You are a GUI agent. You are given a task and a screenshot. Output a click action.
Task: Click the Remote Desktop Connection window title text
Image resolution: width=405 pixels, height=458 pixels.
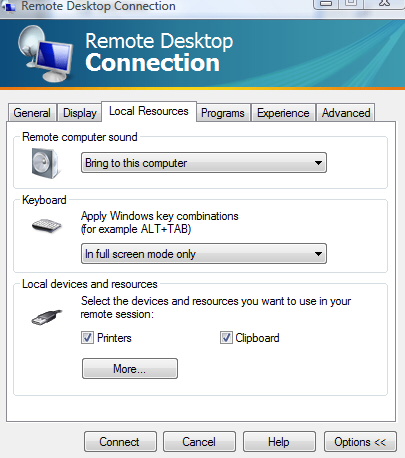[x=98, y=6]
